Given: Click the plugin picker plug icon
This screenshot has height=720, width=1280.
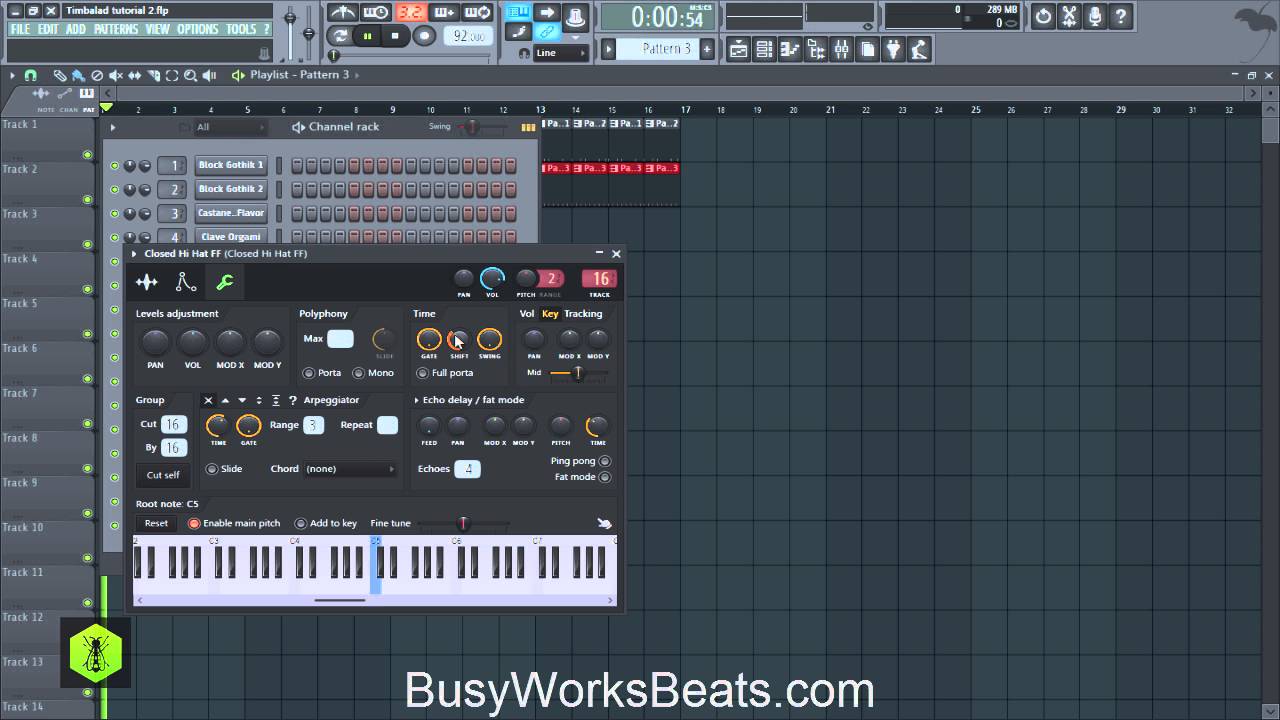Looking at the screenshot, I should click(893, 49).
